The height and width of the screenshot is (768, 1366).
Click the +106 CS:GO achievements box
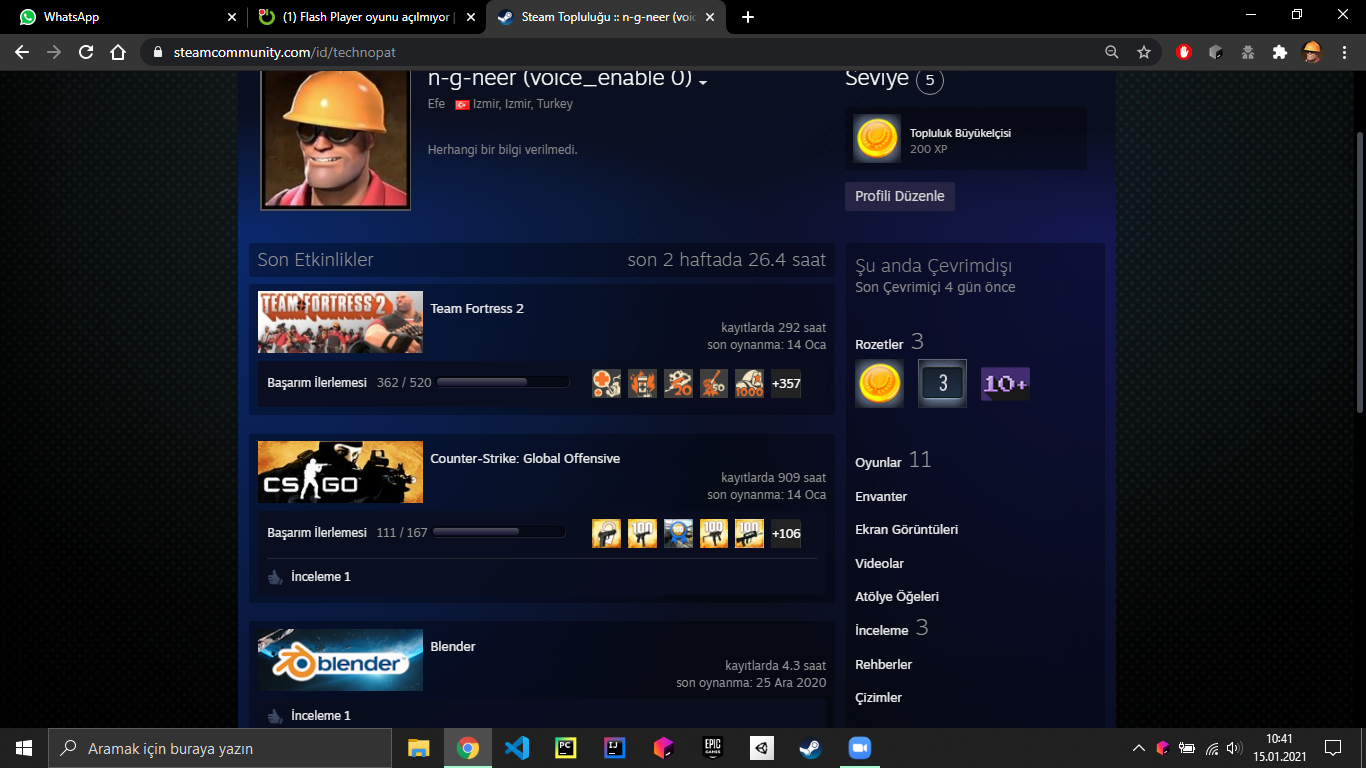(x=786, y=533)
